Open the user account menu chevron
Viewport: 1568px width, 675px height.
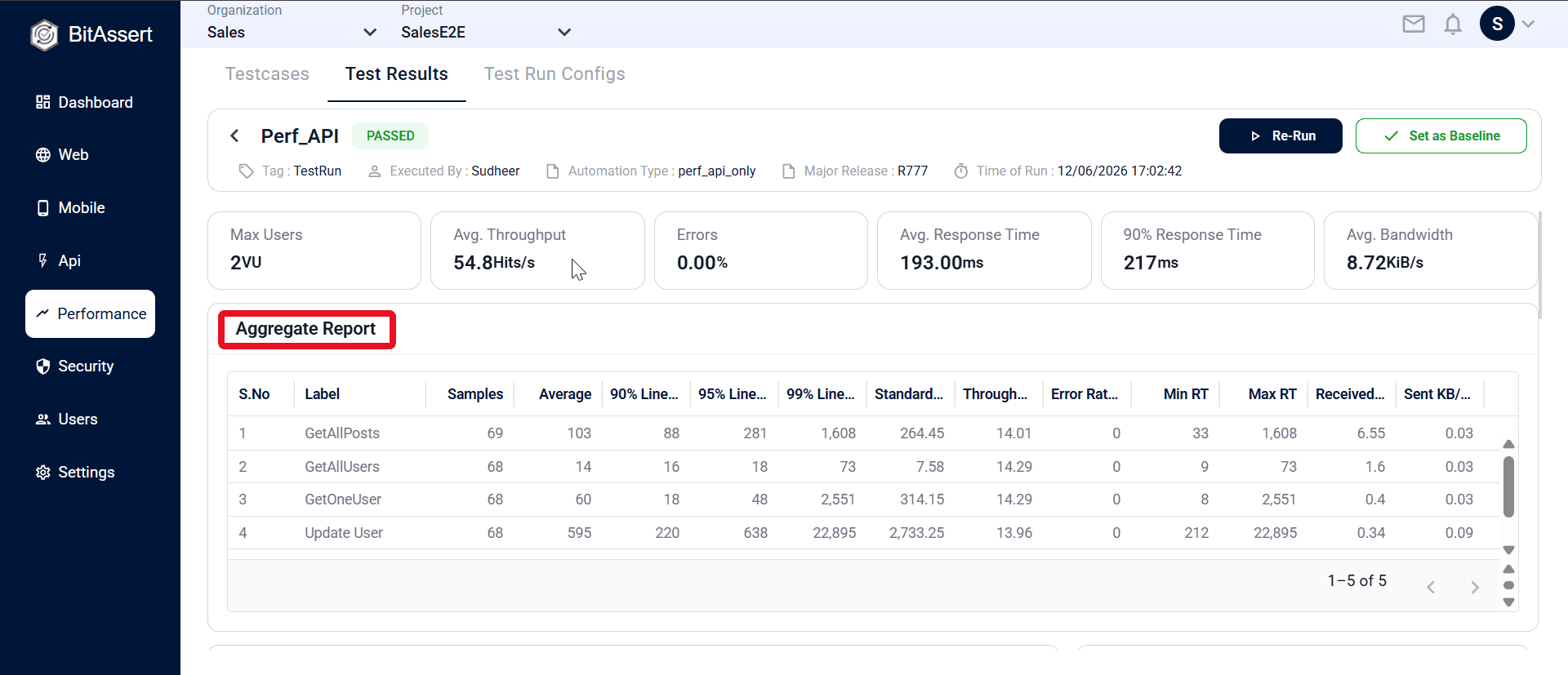(1528, 24)
